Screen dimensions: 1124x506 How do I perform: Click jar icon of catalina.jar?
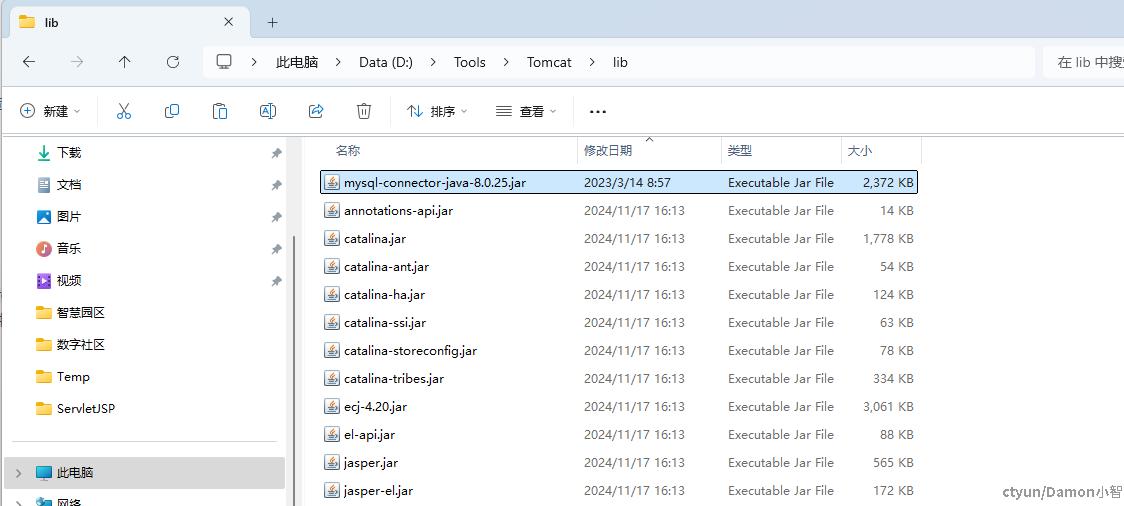pyautogui.click(x=331, y=239)
